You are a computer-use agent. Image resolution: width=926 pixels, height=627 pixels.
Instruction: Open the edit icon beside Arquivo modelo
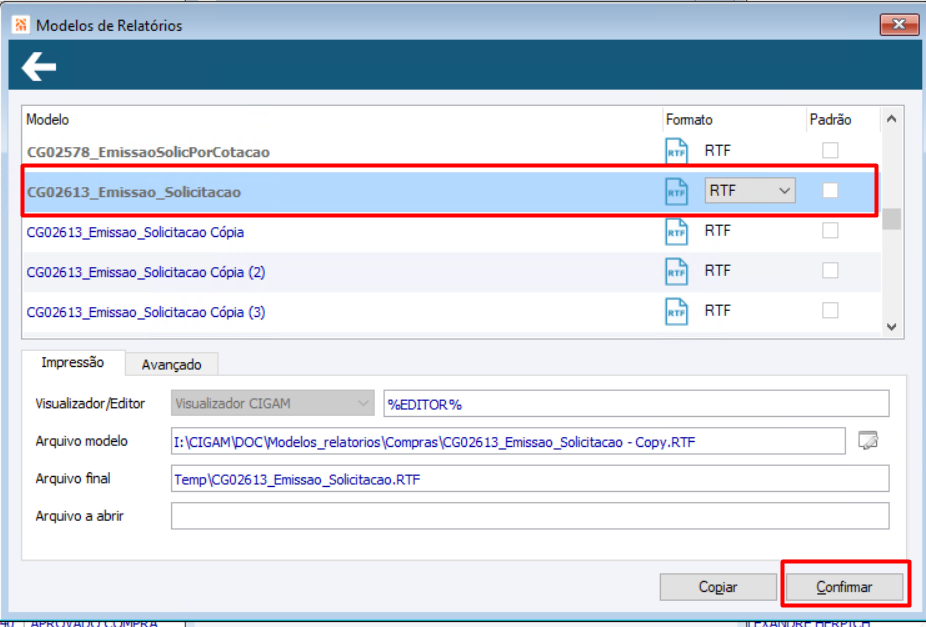pos(868,440)
